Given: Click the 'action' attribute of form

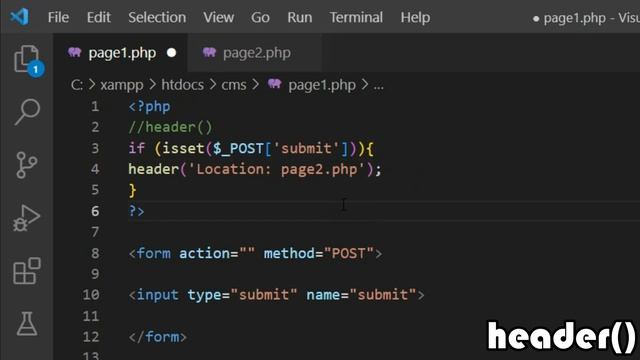Looking at the screenshot, I should click(204, 253).
